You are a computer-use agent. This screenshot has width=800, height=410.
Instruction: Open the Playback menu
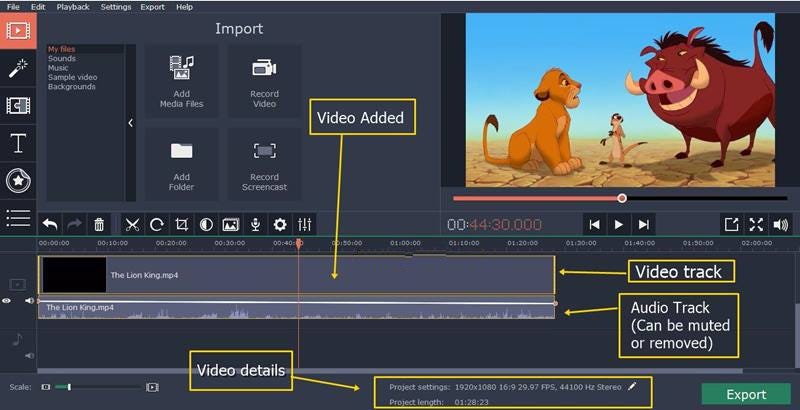[73, 7]
